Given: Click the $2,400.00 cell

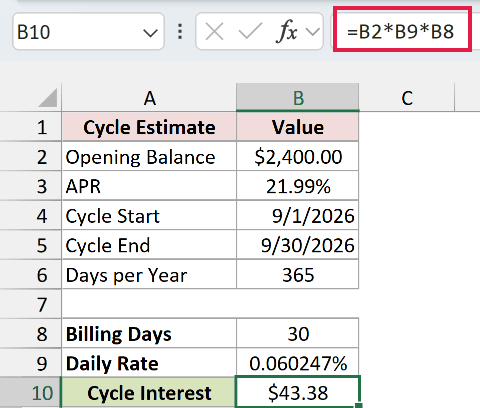Looking at the screenshot, I should 298,157.
